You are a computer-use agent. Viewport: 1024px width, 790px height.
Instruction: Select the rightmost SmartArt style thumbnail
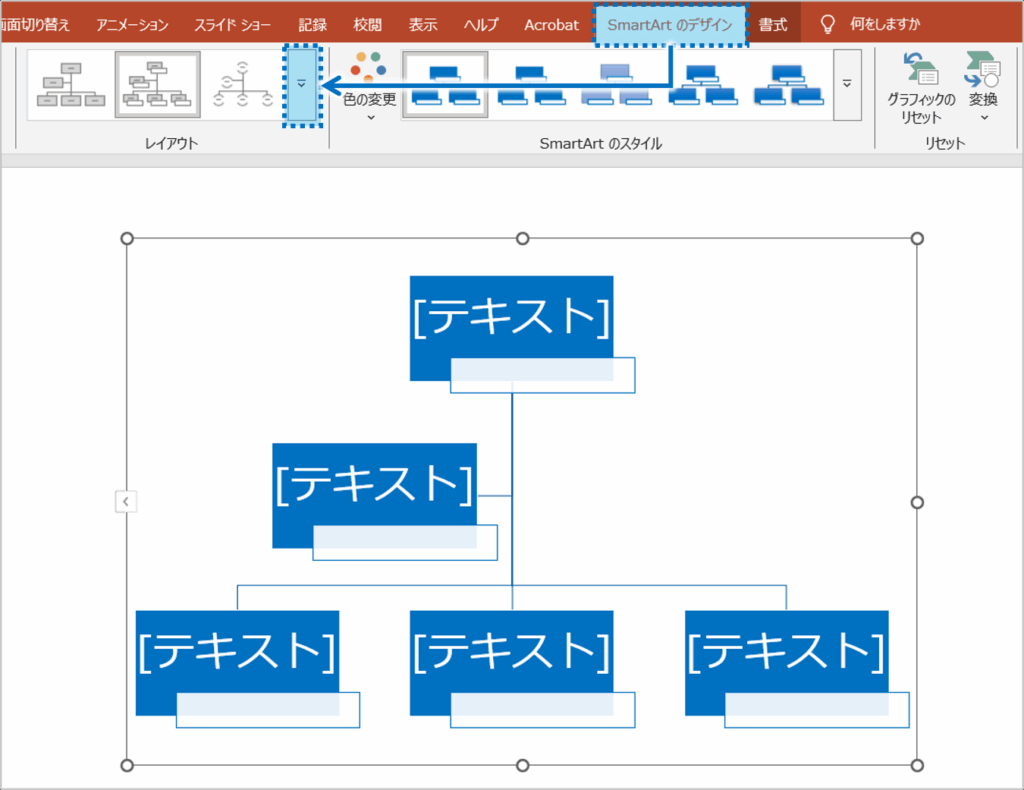click(787, 85)
